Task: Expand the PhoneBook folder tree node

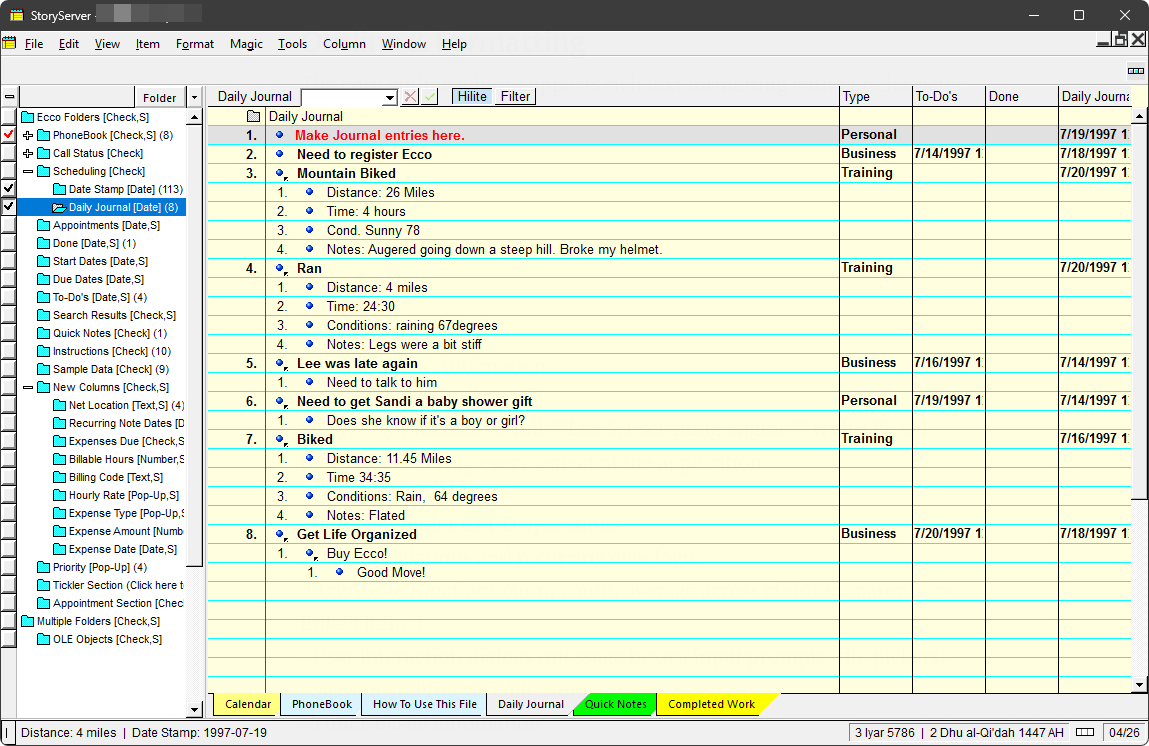Action: click(28, 136)
